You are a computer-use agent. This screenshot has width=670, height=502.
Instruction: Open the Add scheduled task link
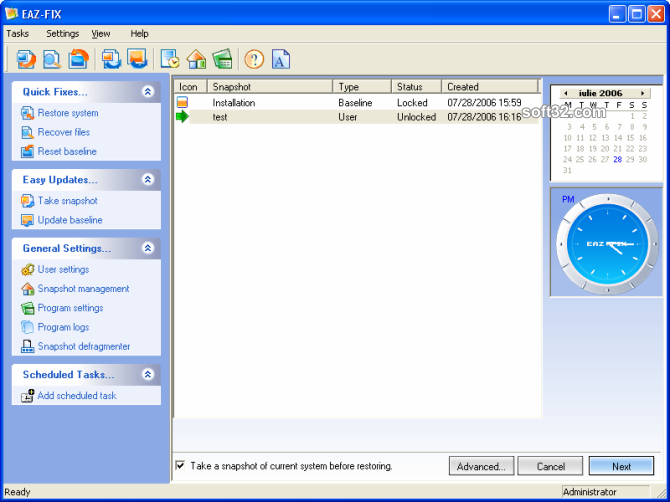(x=77, y=396)
